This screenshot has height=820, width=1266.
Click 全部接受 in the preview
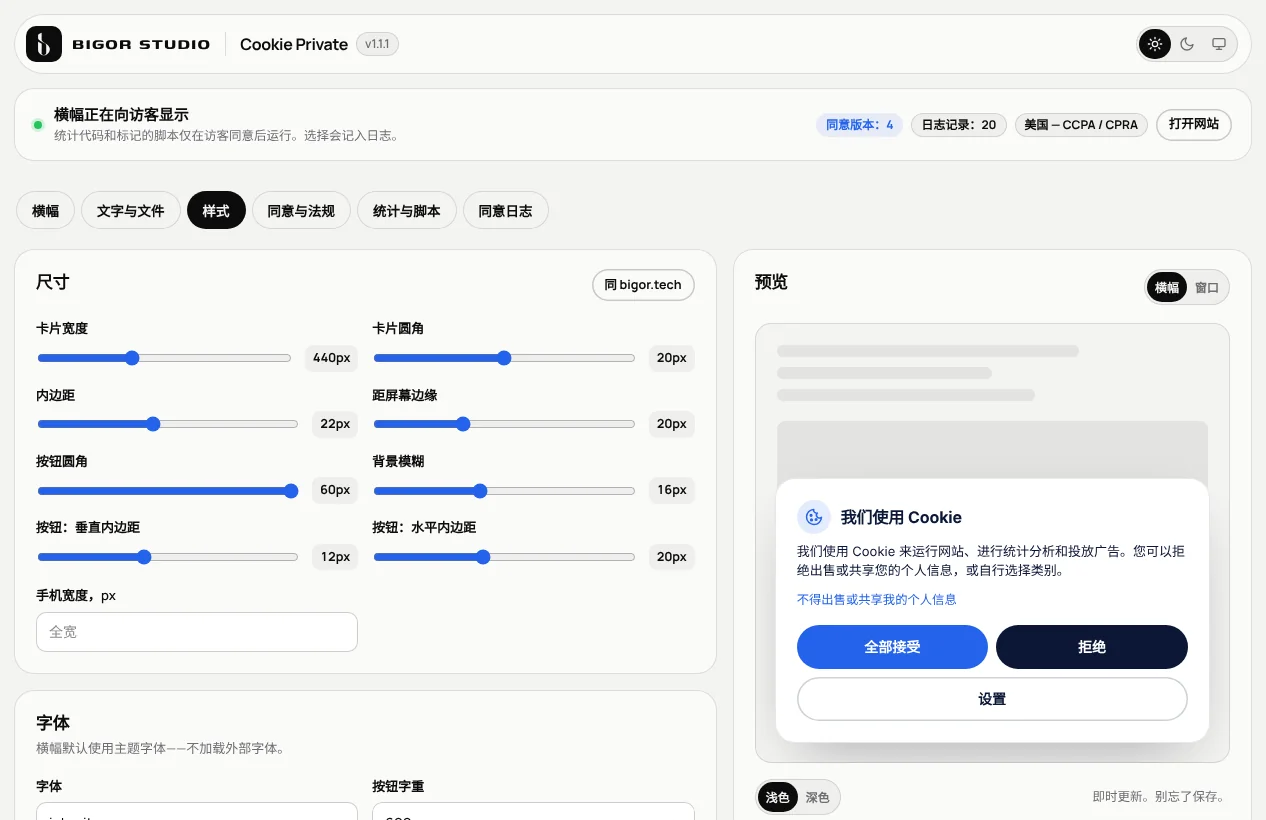pyautogui.click(x=892, y=647)
